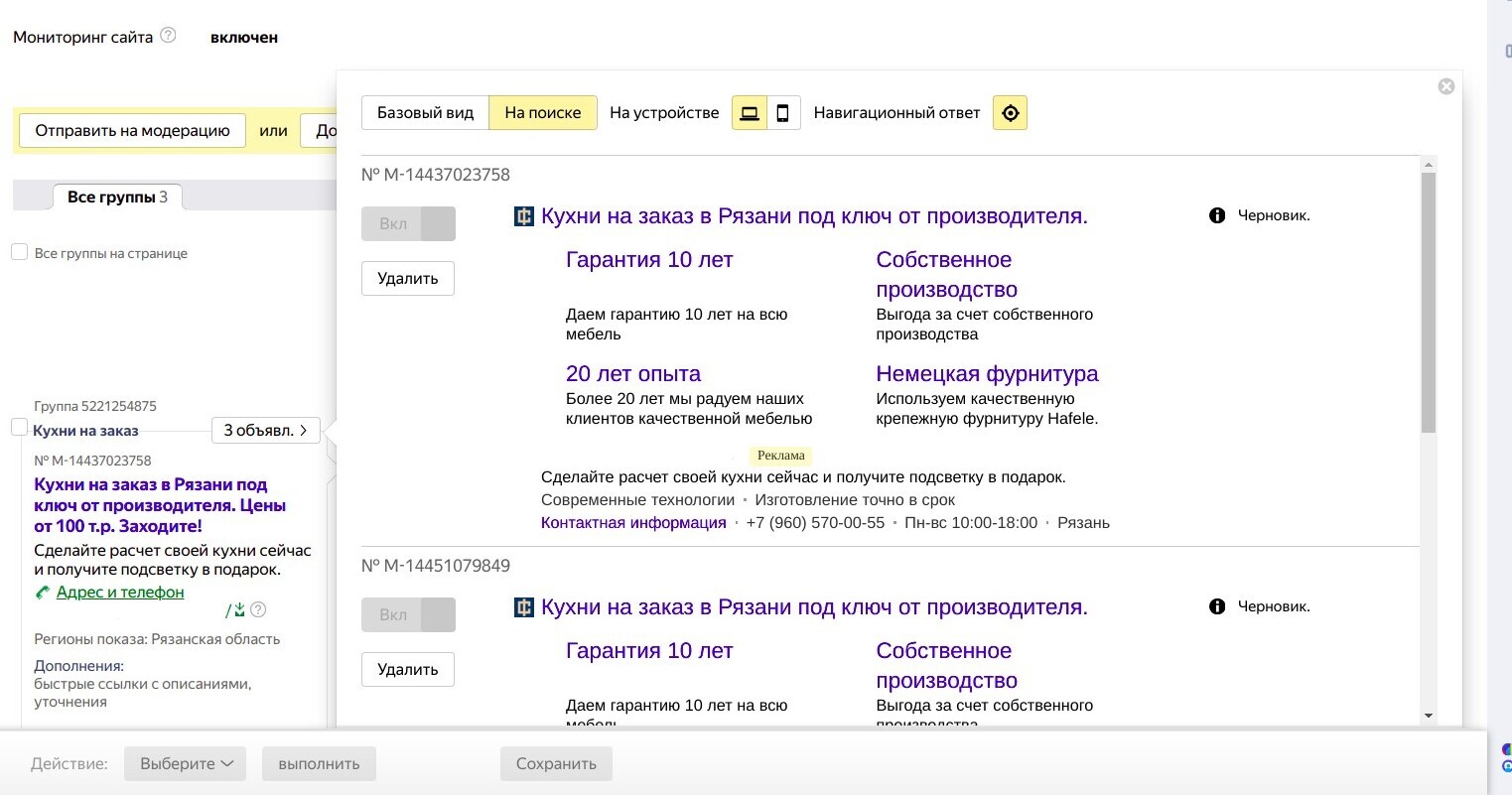Click the first ad's site favicon
This screenshot has height=795, width=1512.
pyautogui.click(x=523, y=216)
